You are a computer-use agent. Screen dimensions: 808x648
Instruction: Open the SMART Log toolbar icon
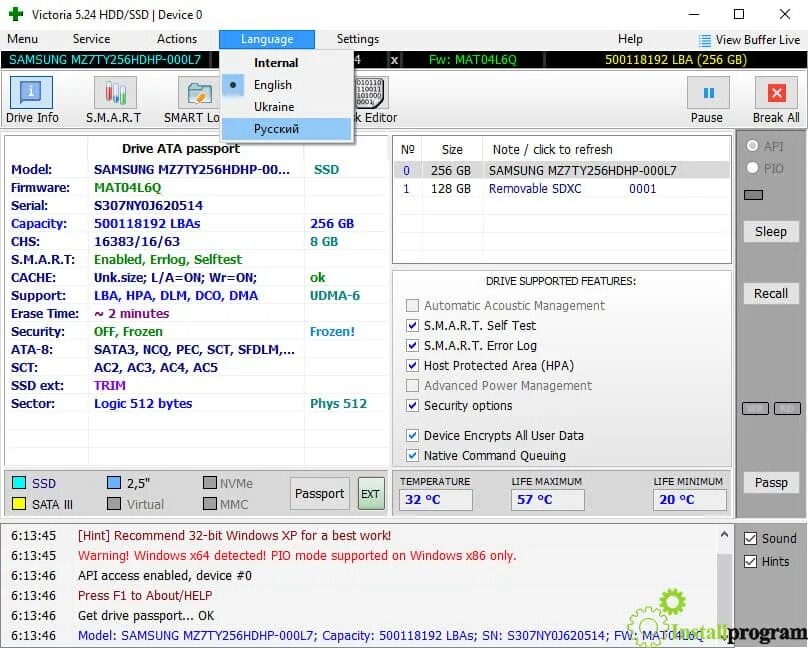click(x=199, y=93)
